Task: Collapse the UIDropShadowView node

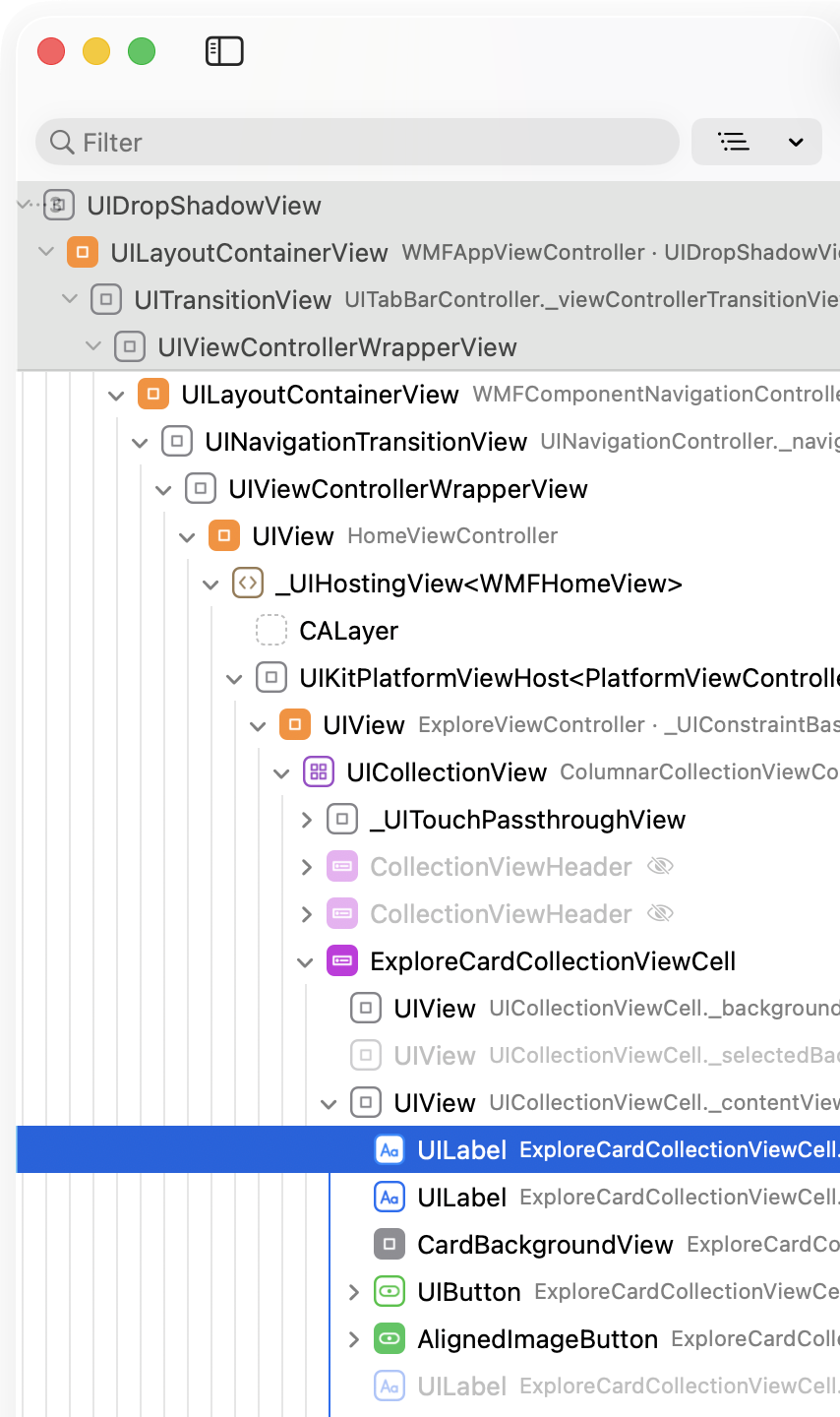Action: (26, 205)
